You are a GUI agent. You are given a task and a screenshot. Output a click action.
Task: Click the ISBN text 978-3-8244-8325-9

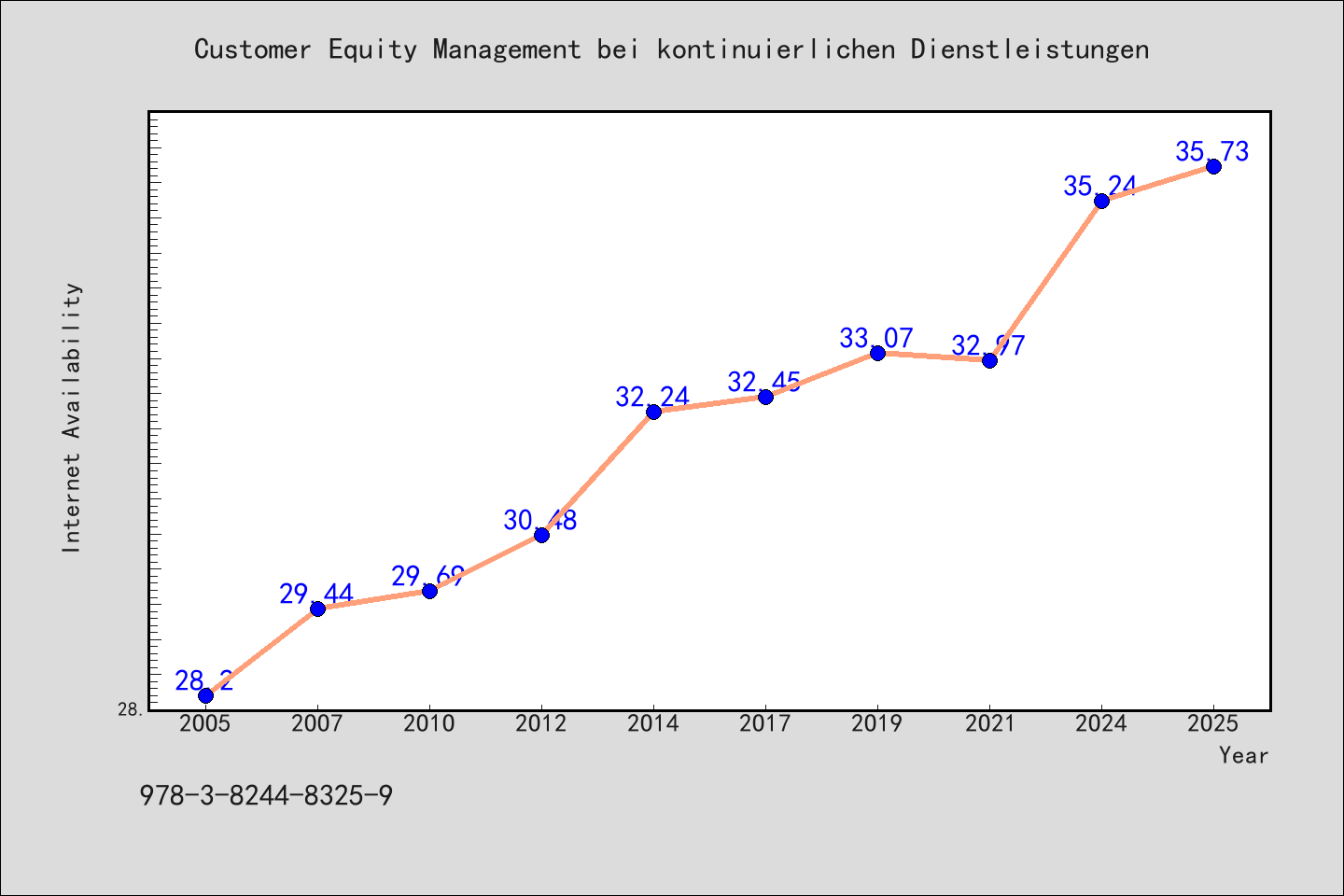tap(266, 796)
